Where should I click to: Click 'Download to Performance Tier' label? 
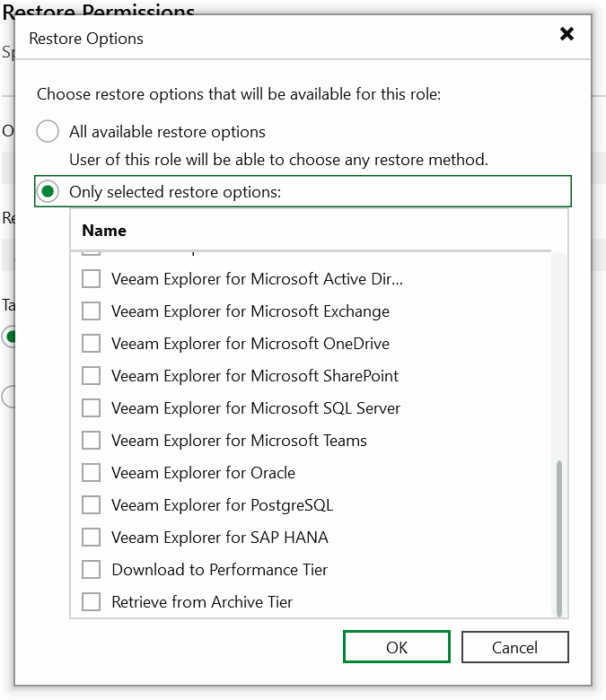(219, 570)
